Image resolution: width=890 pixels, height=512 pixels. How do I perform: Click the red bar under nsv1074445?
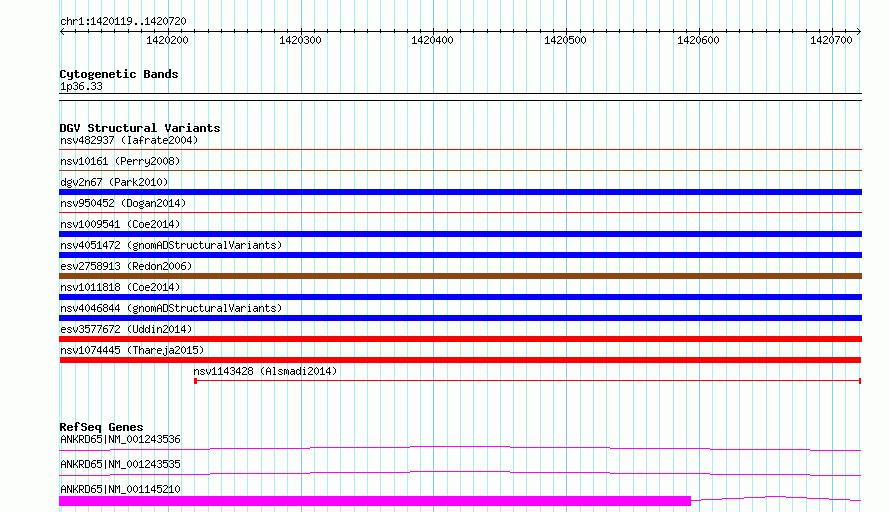point(460,360)
